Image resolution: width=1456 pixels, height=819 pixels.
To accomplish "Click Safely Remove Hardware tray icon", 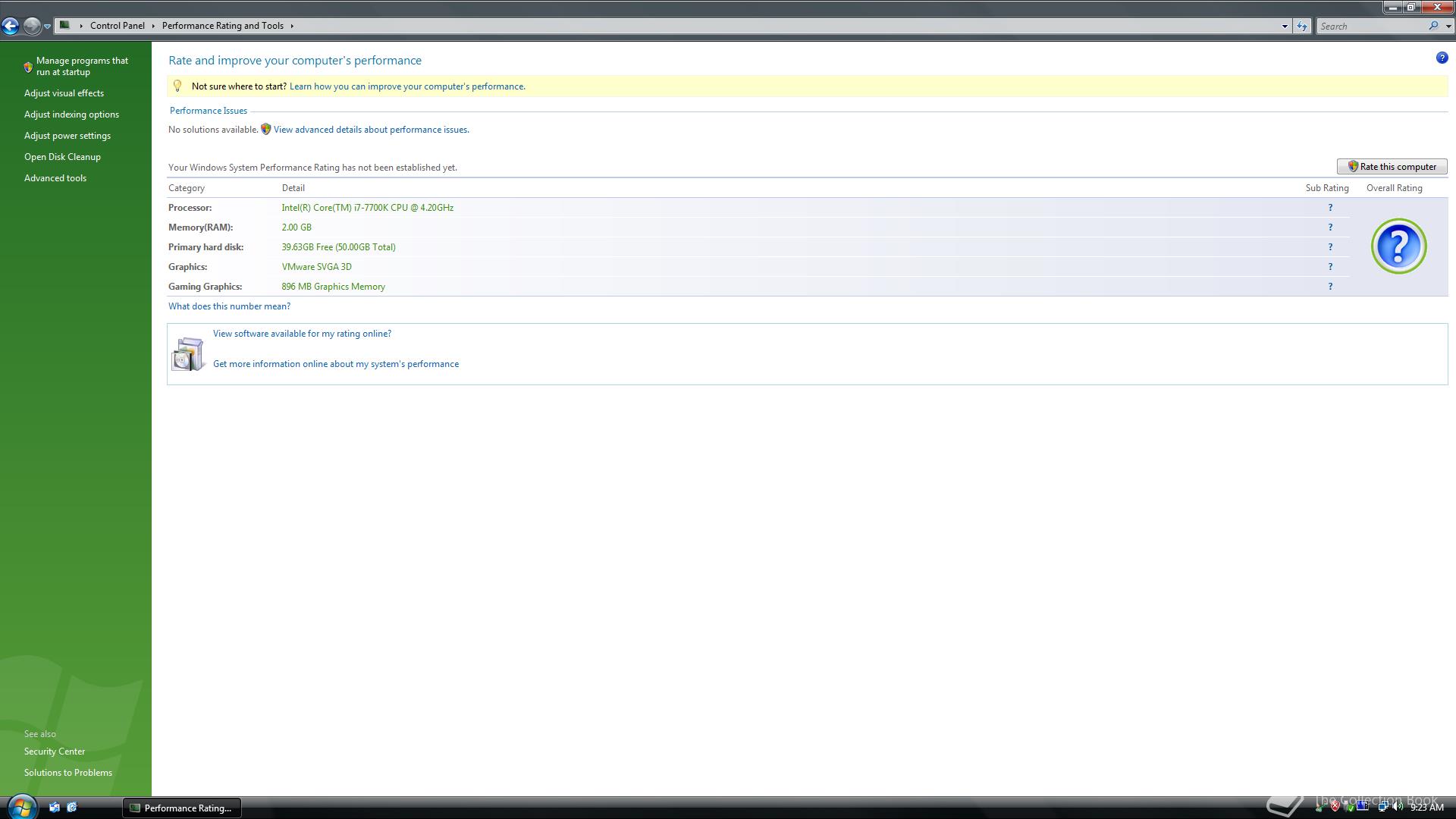I will click(1349, 807).
